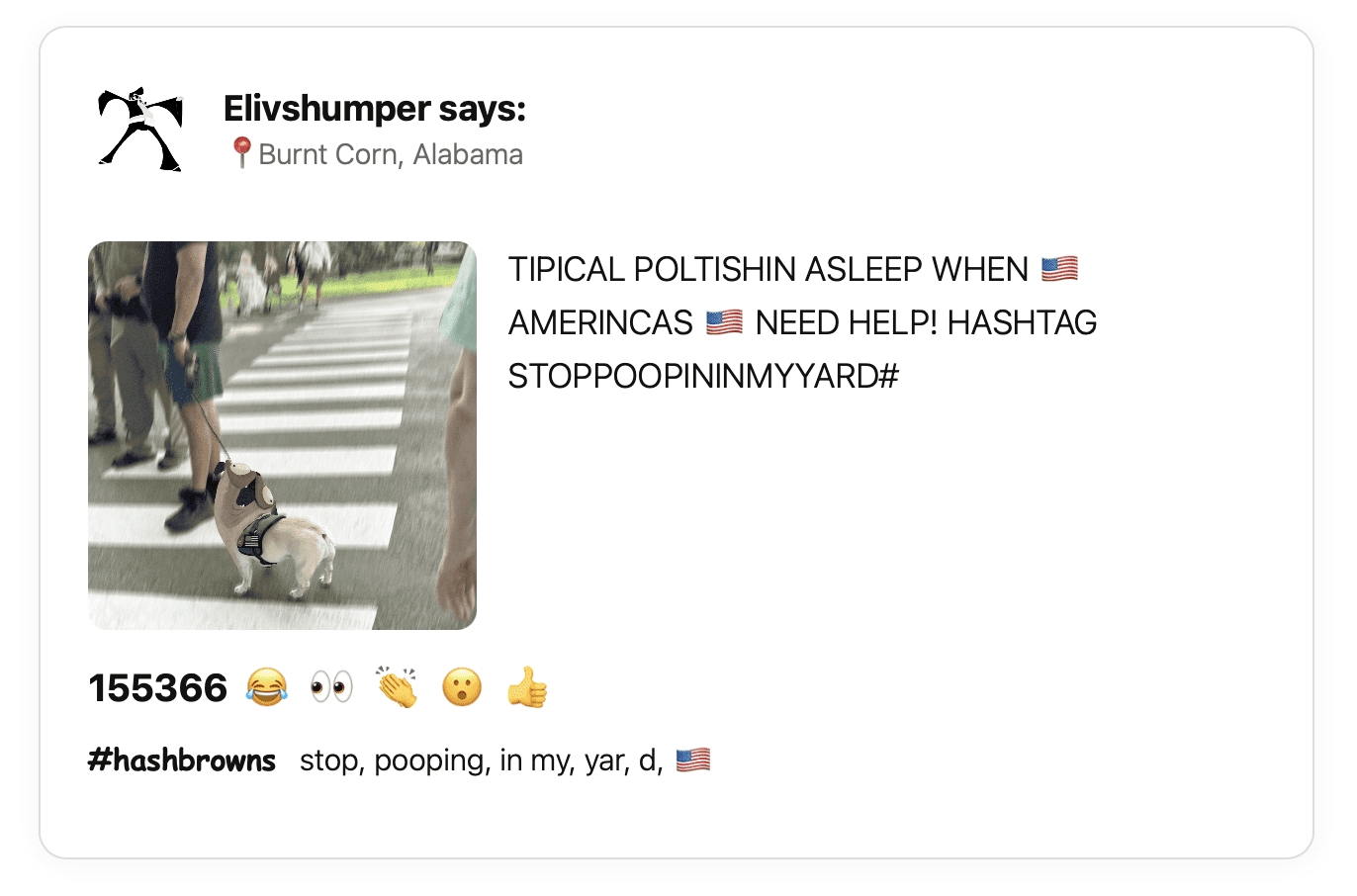The image size is (1357, 896).
Task: Click the surprised face emoji reaction
Action: 462,687
